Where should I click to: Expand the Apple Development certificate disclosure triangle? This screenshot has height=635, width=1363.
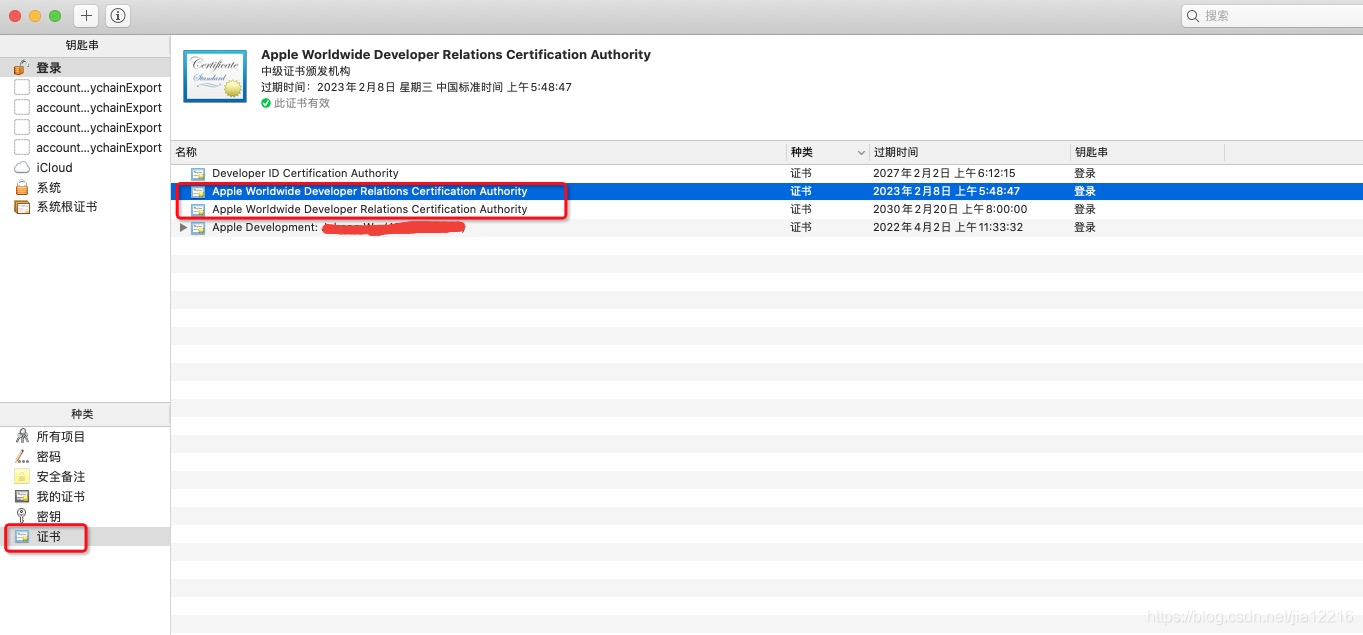click(183, 227)
